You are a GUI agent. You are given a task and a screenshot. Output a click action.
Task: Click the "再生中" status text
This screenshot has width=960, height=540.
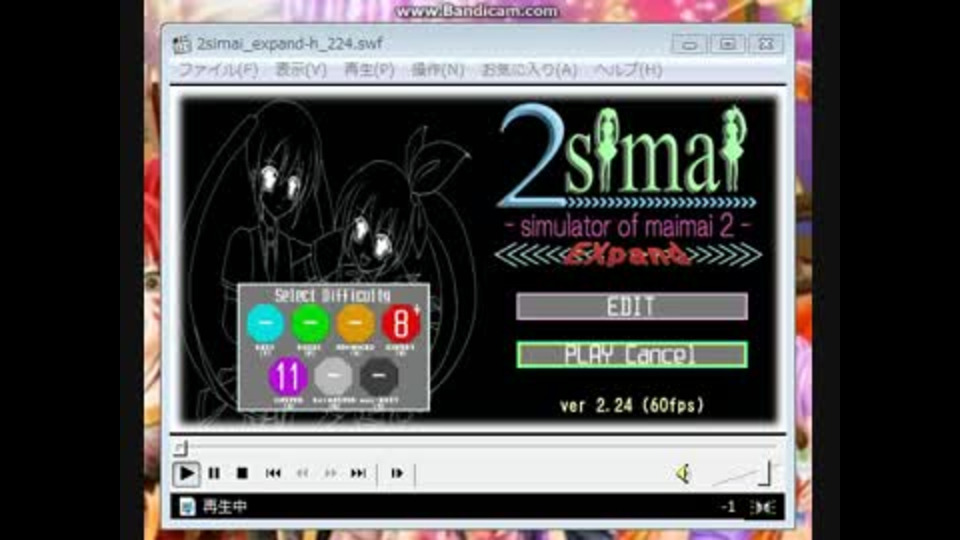[225, 507]
